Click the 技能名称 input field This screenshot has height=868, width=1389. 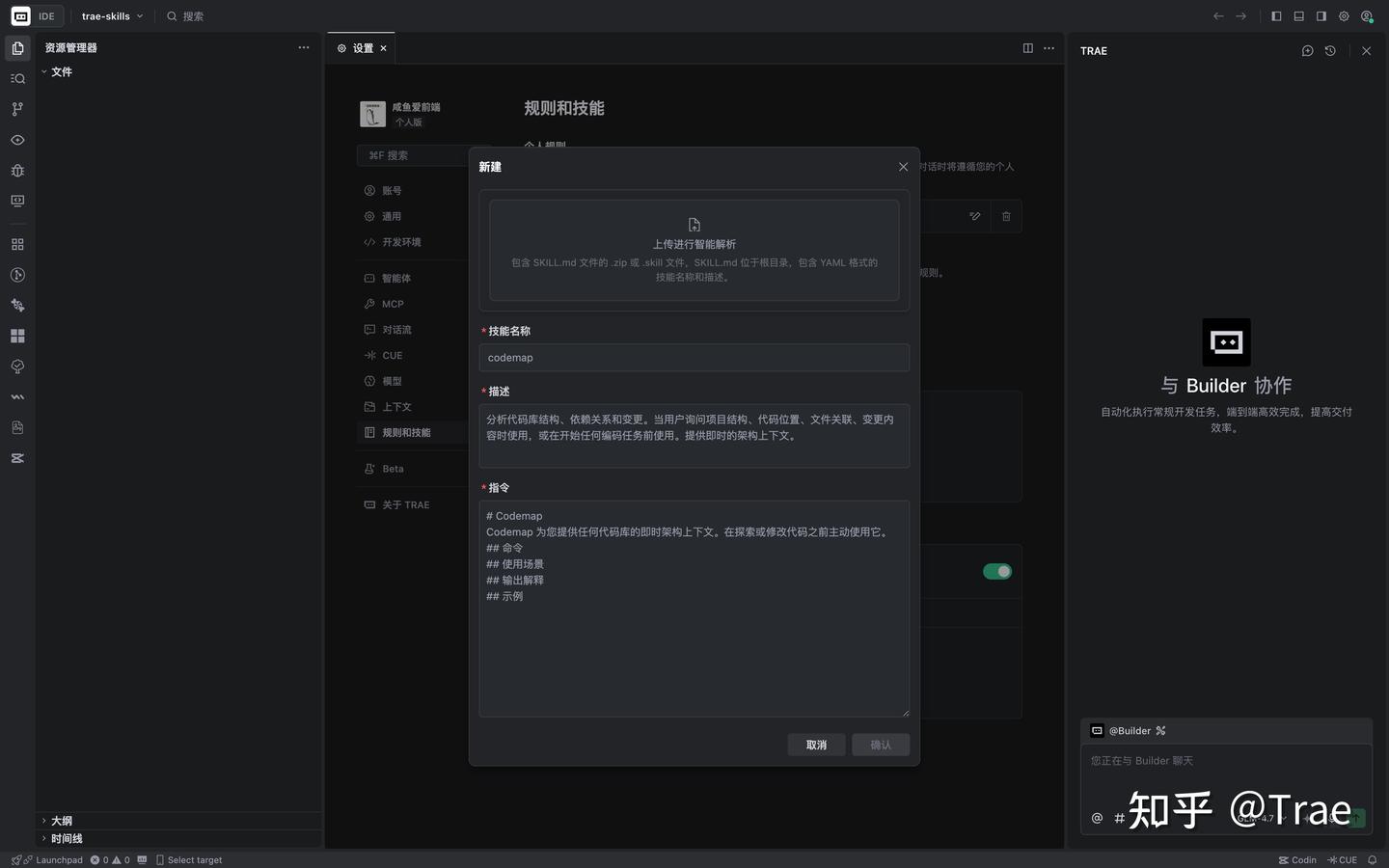[694, 358]
